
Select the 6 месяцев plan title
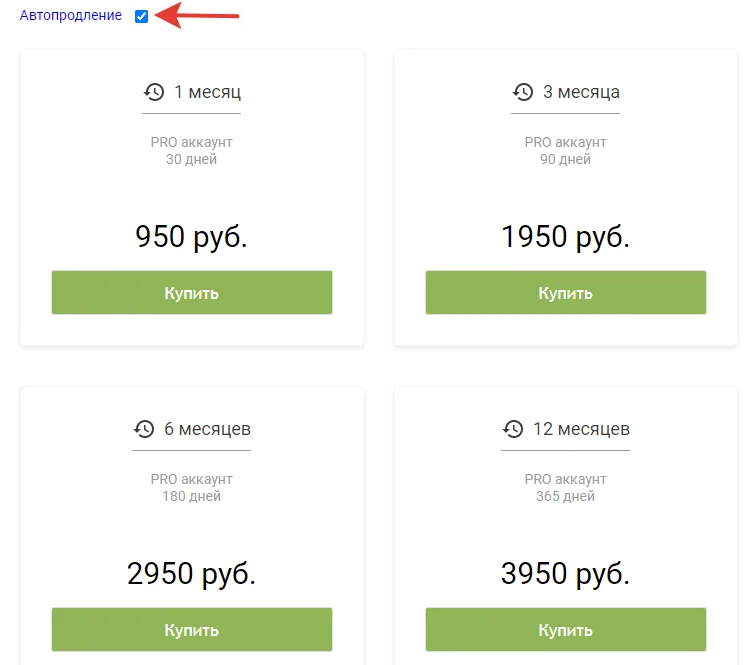[207, 429]
